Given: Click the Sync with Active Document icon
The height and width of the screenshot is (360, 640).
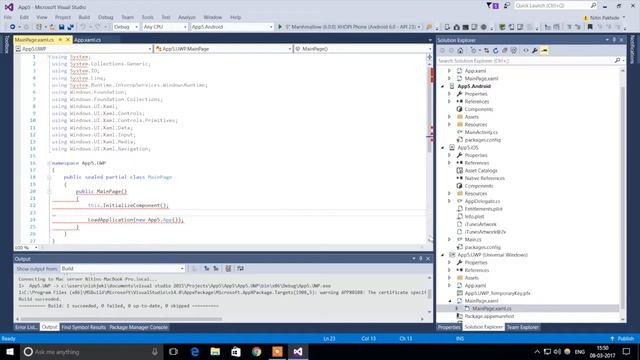Looking at the screenshot, I should point(487,51).
